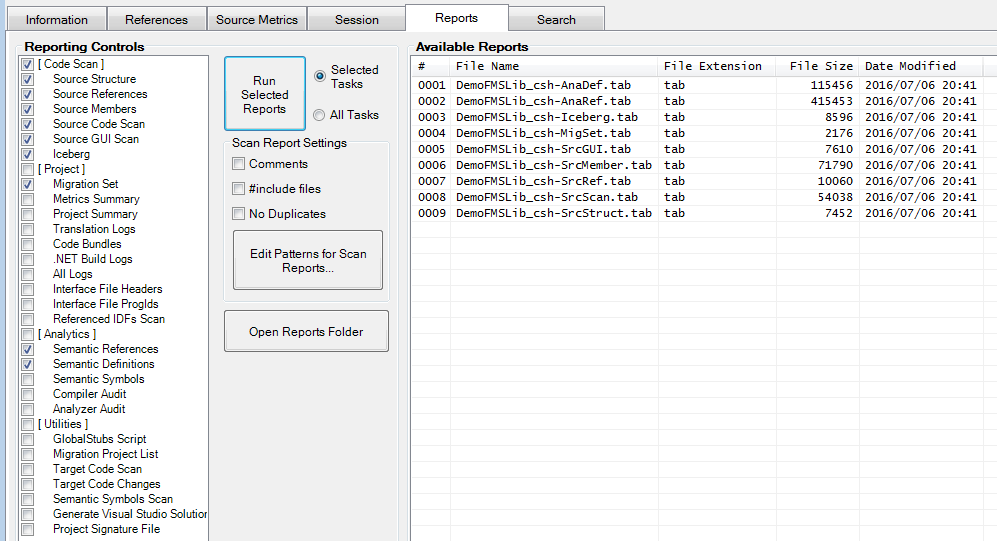Select the DemoFMSLib_csh-SrcScan.tab file entry
The width and height of the screenshot is (997, 541).
coord(546,197)
